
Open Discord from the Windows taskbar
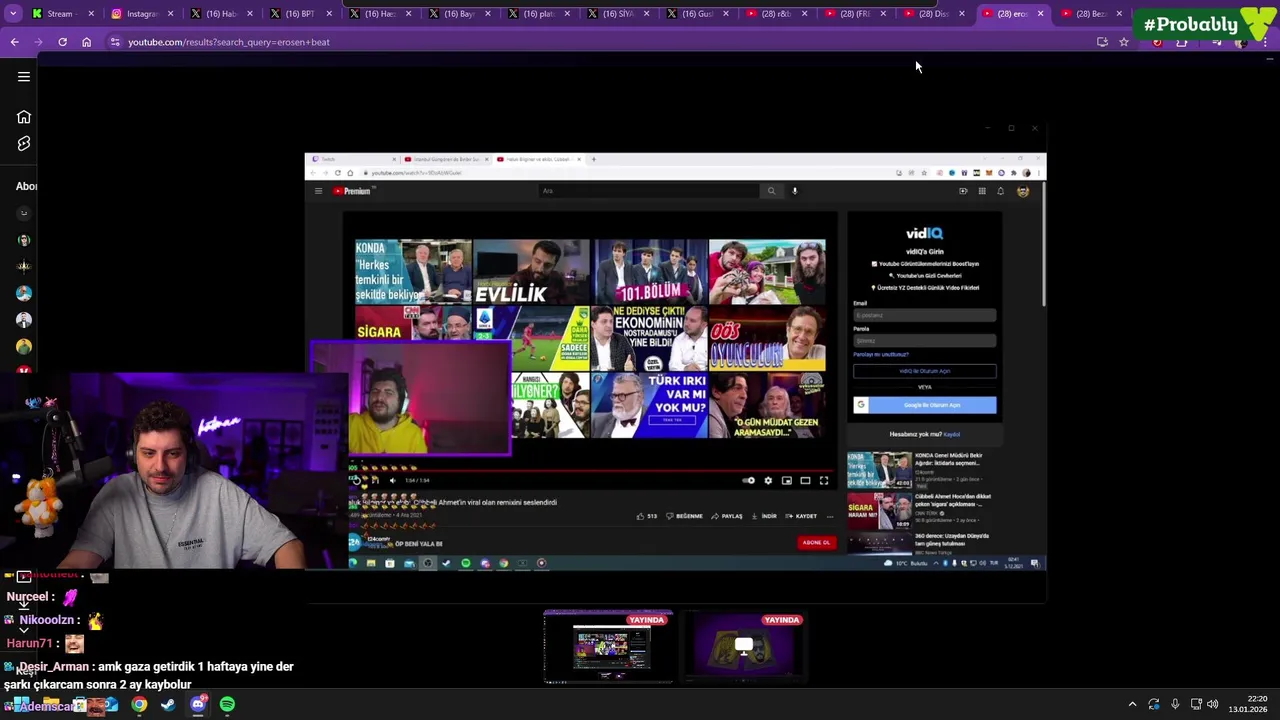198,705
